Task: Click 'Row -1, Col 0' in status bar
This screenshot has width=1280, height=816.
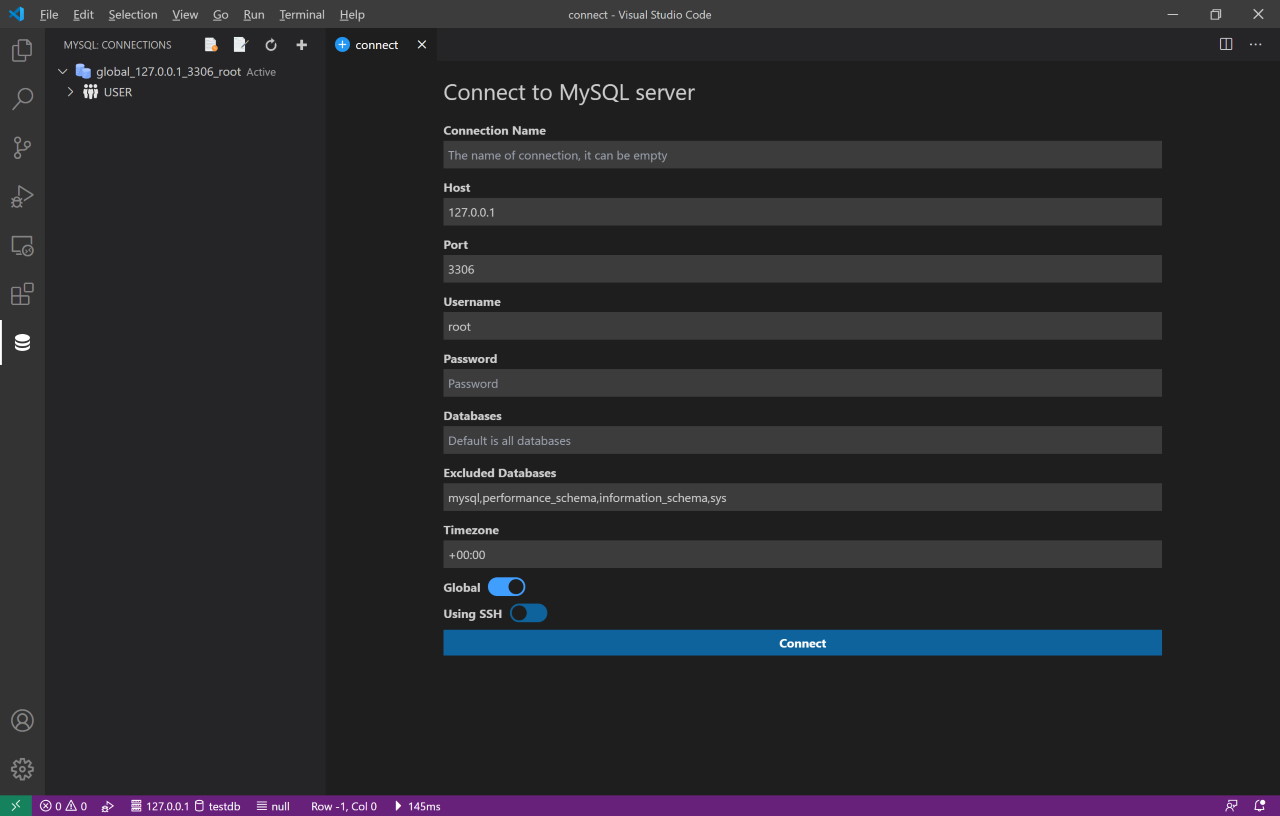Action: click(344, 806)
